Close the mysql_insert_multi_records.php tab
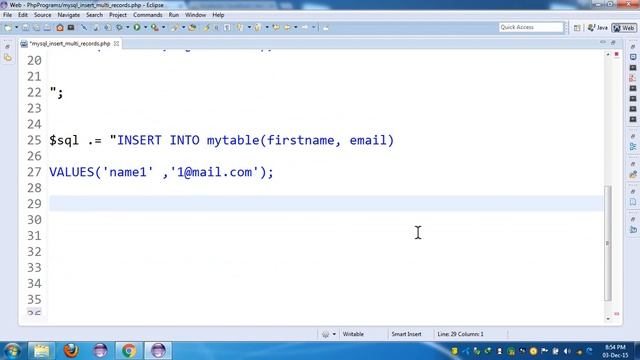This screenshot has width=640, height=360. tap(116, 43)
